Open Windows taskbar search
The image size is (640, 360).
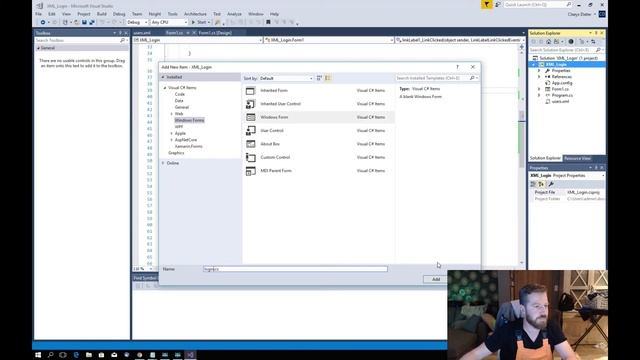click(x=51, y=355)
